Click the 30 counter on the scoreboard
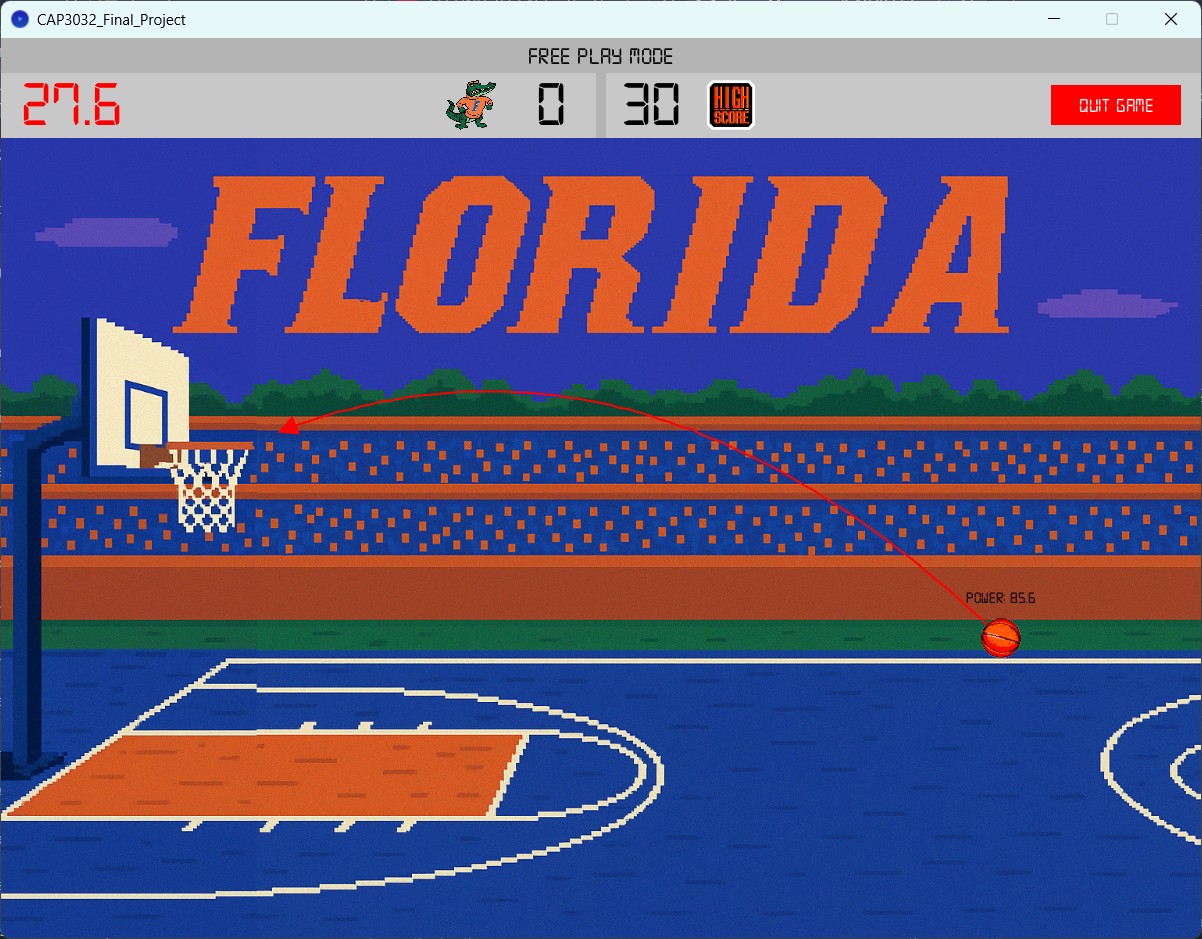Screen dimensions: 1202x939 651,104
